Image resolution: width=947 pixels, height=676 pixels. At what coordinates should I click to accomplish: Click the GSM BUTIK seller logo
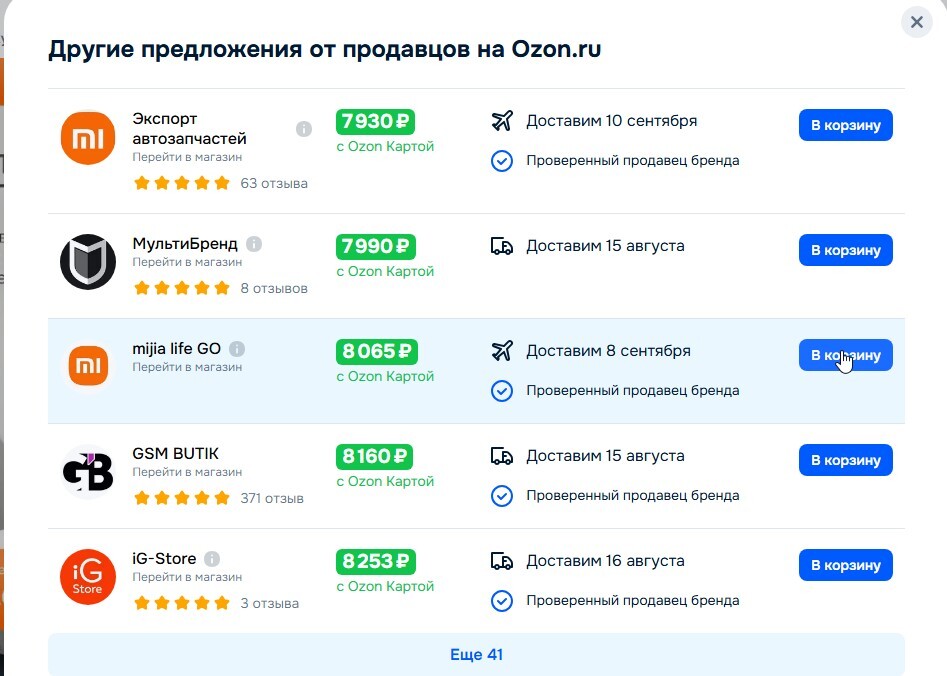coord(88,472)
